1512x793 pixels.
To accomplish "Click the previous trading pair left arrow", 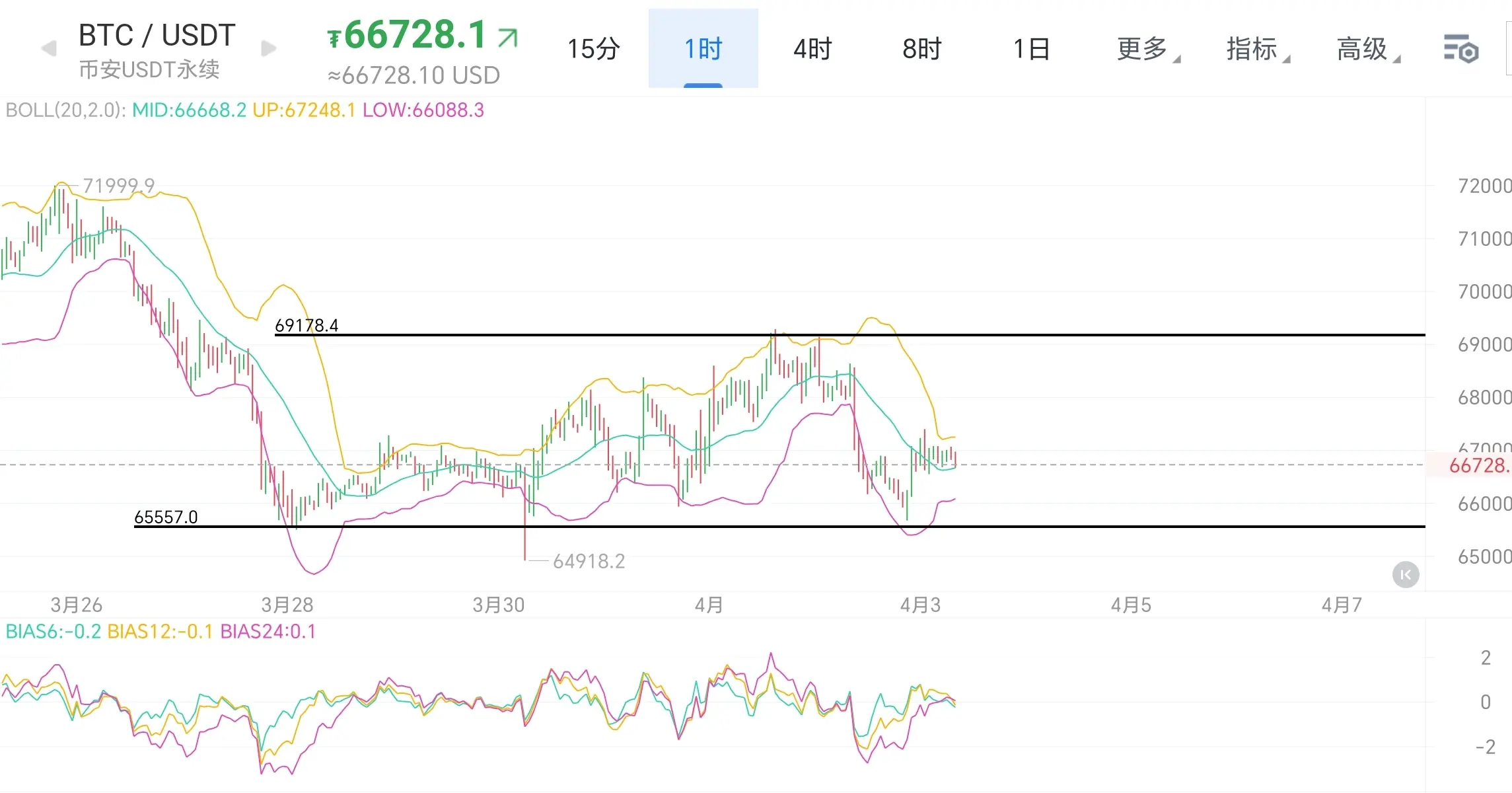I will [x=49, y=49].
